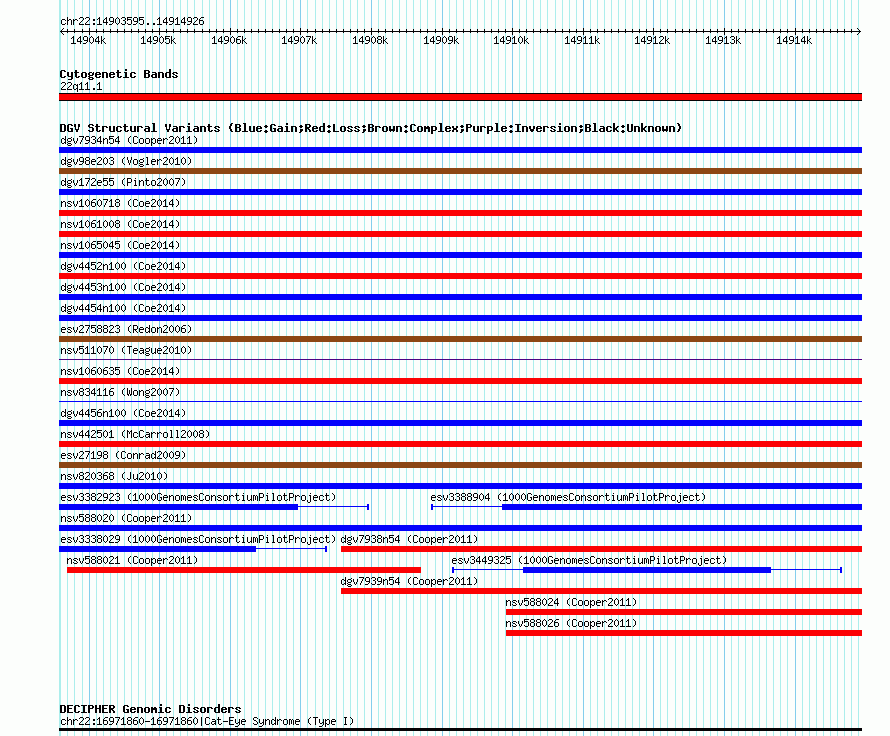Viewport: 890px width, 736px height.
Task: Open nsv442501 (McCarroll2008) label
Action: (135, 434)
